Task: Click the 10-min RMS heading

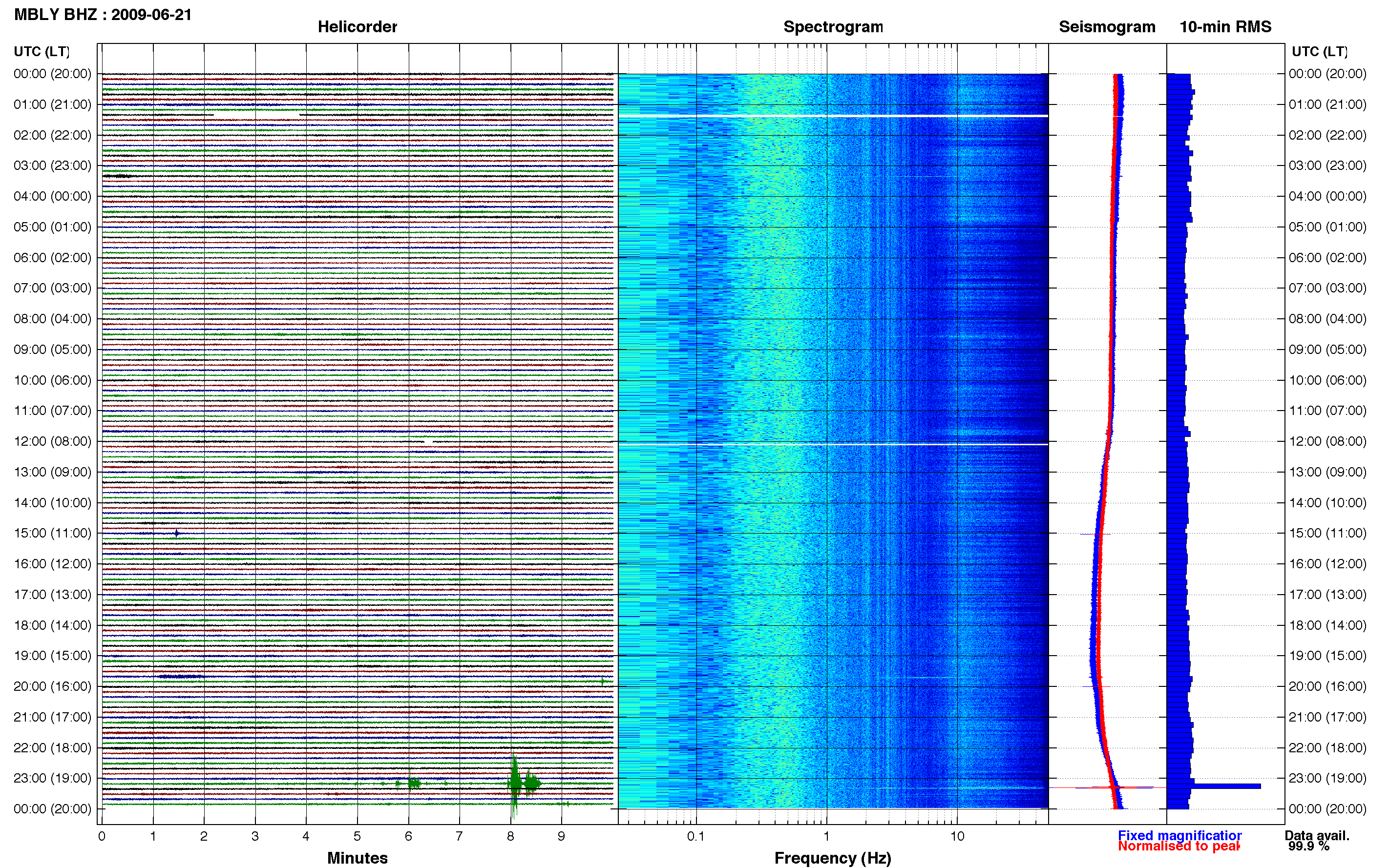Action: click(1225, 27)
